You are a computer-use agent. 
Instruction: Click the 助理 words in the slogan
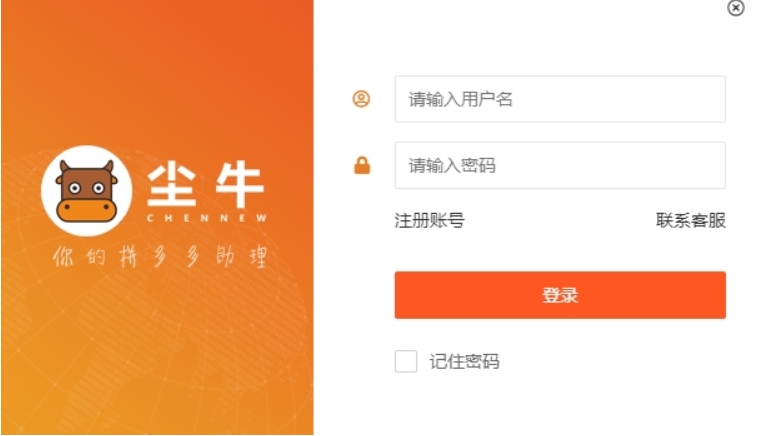(242, 257)
